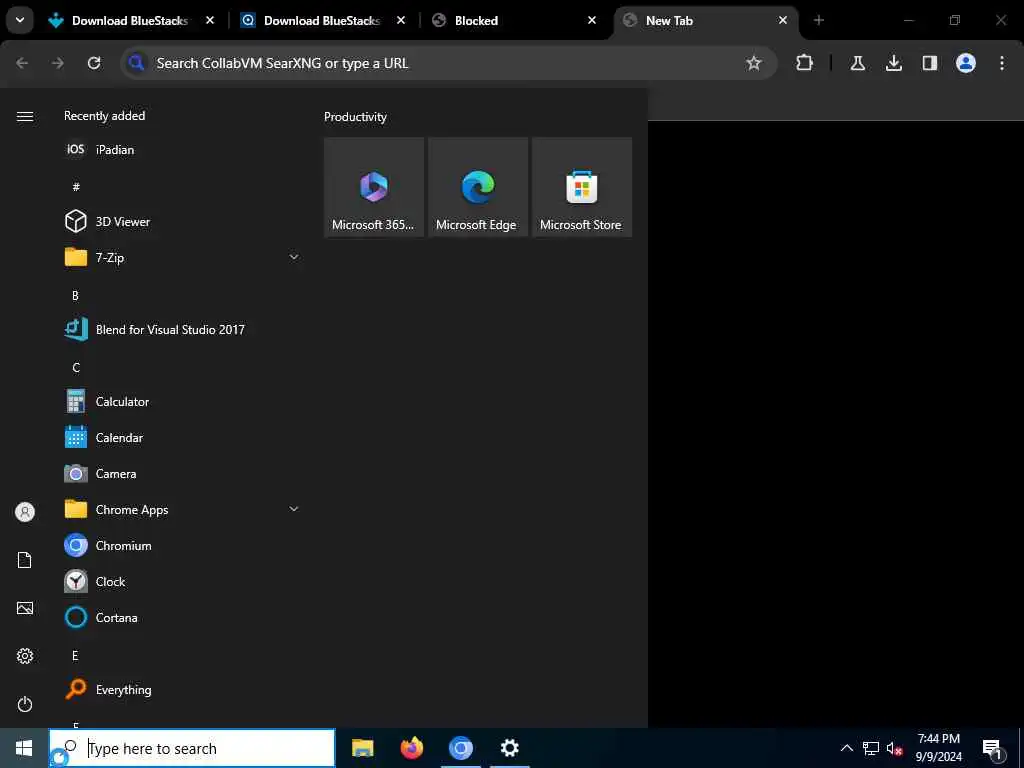Click the Recently added heading
This screenshot has height=768, width=1024.
click(104, 116)
